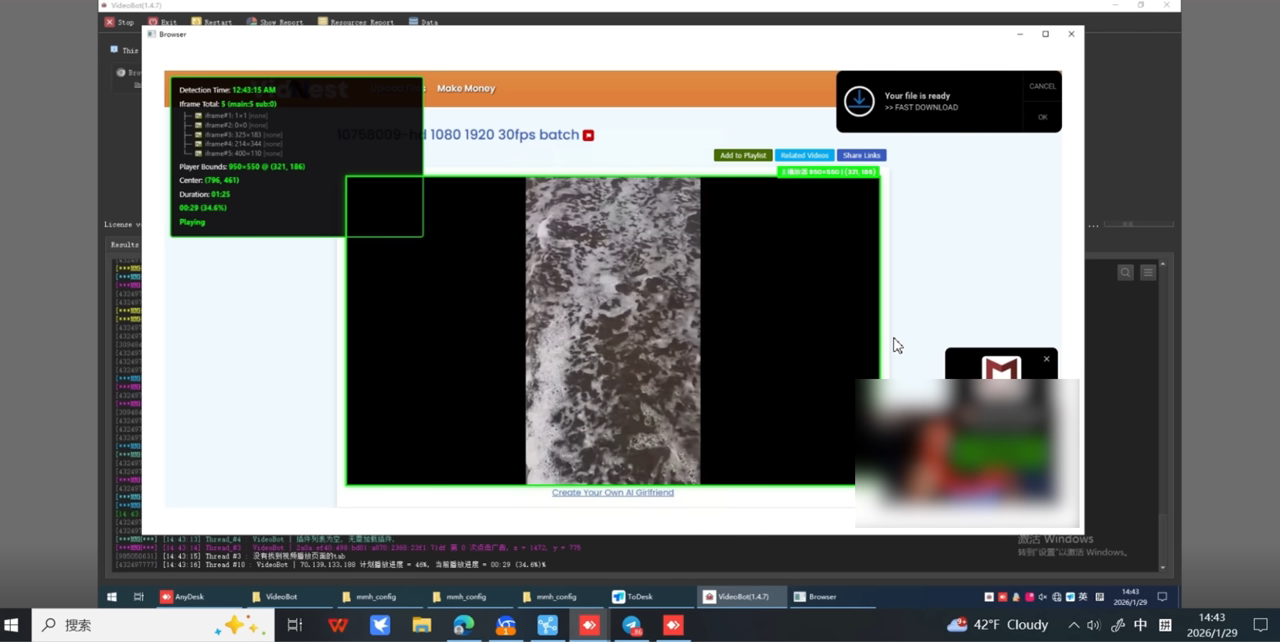
Task: Switch to the AnyDesk taskbar window
Action: click(x=182, y=597)
